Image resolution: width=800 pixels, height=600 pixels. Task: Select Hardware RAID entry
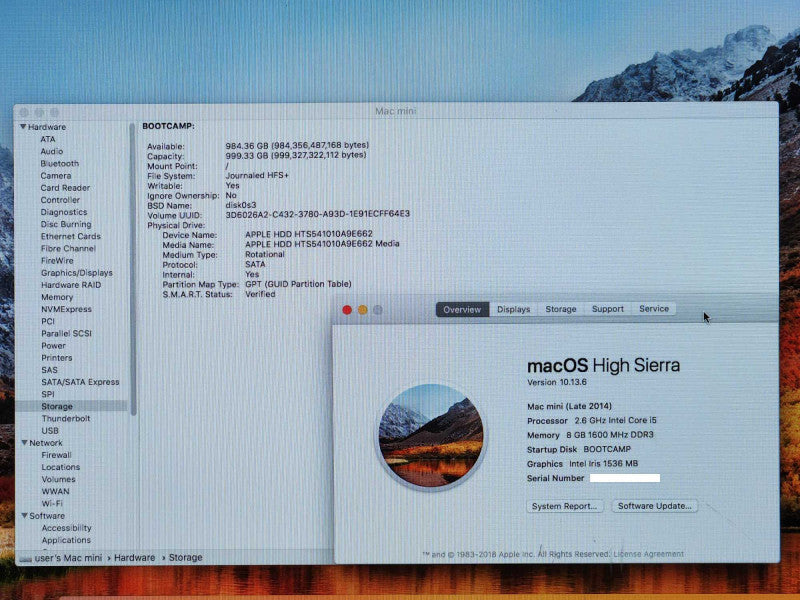click(71, 285)
